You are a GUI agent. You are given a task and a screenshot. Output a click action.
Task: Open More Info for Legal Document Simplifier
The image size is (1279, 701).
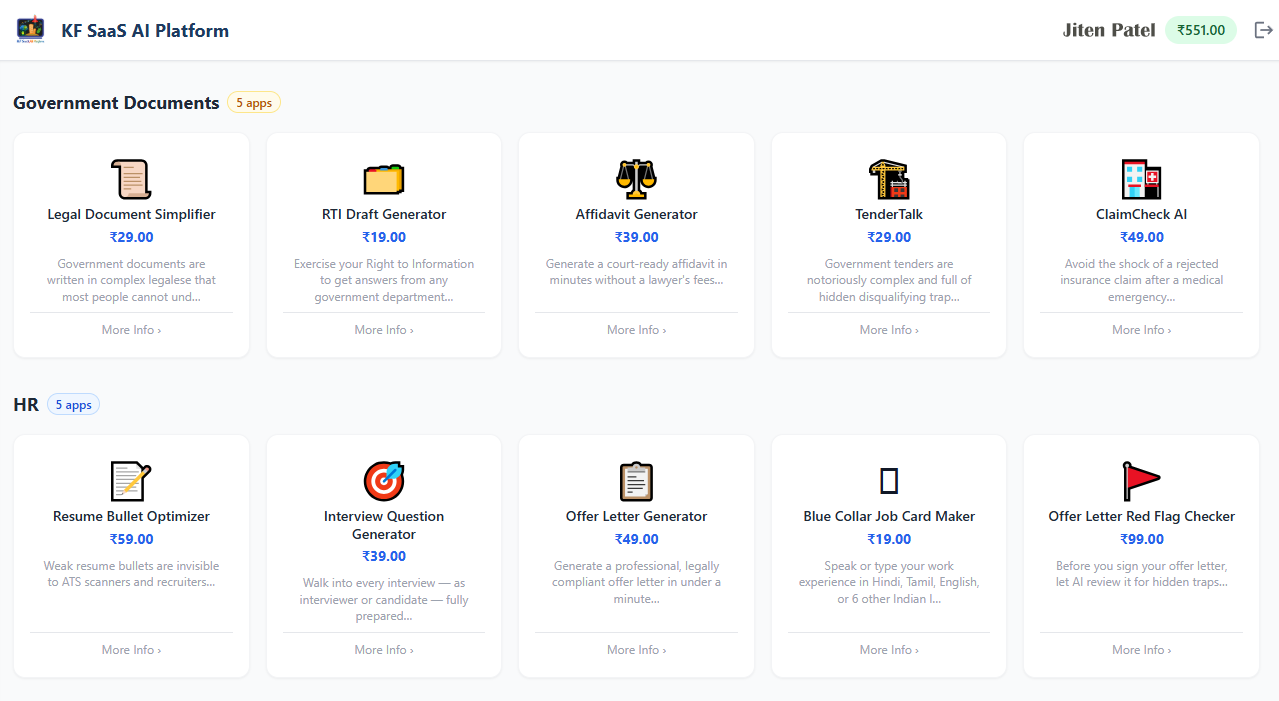coord(131,329)
